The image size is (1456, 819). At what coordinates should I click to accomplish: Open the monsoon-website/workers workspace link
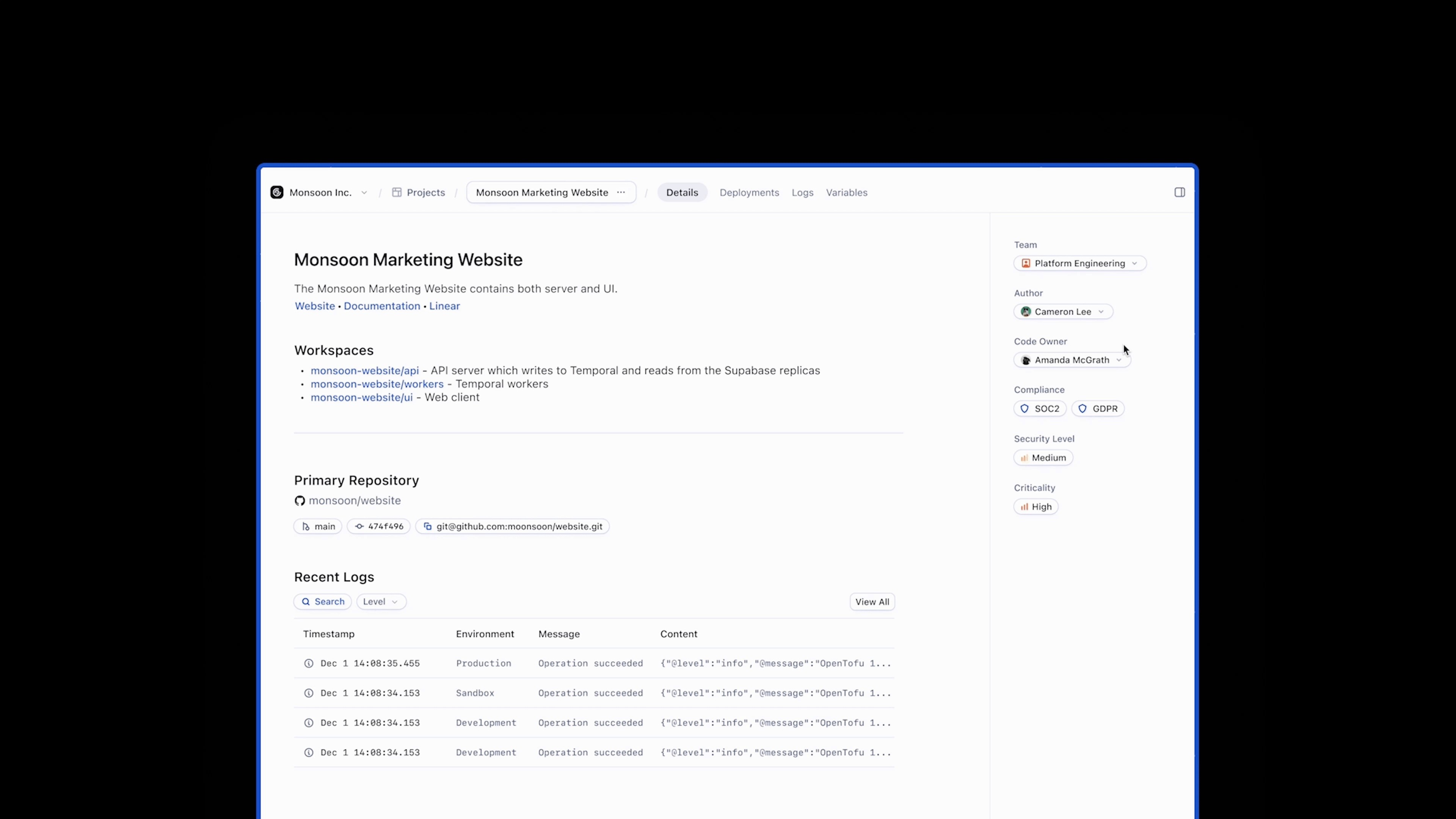point(377,384)
